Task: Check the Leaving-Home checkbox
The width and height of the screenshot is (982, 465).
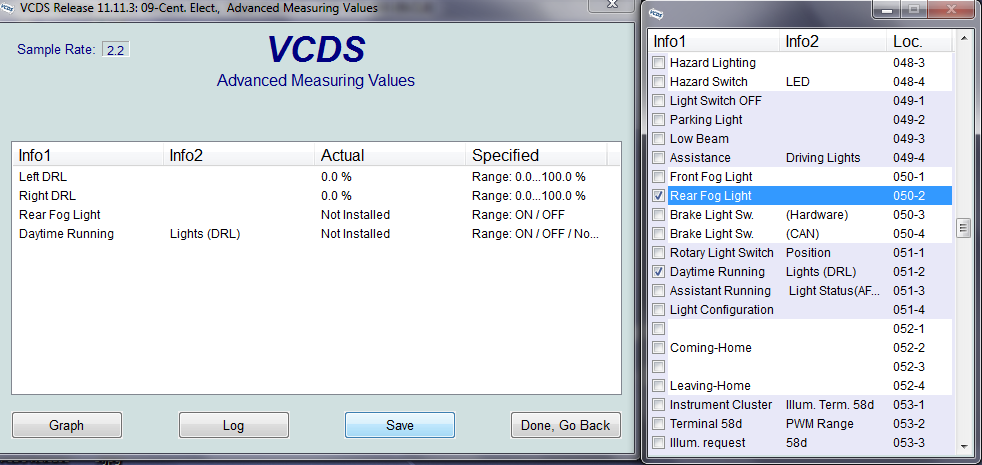Action: tap(658, 385)
